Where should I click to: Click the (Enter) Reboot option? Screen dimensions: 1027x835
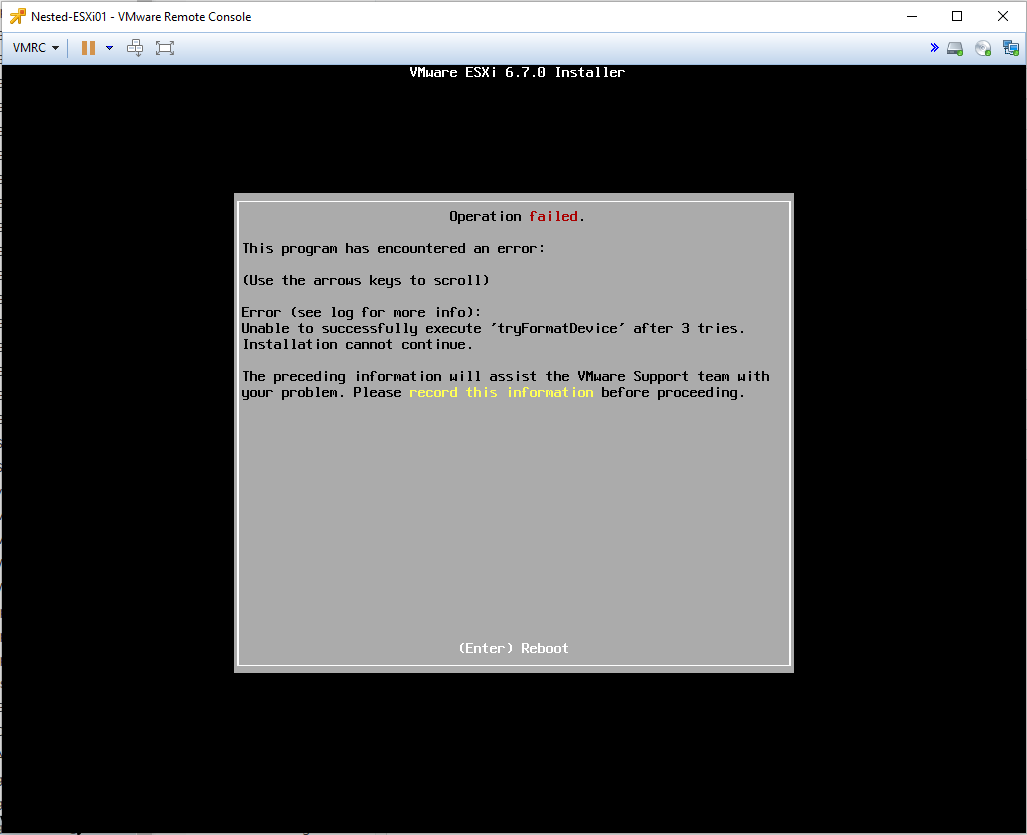[514, 648]
